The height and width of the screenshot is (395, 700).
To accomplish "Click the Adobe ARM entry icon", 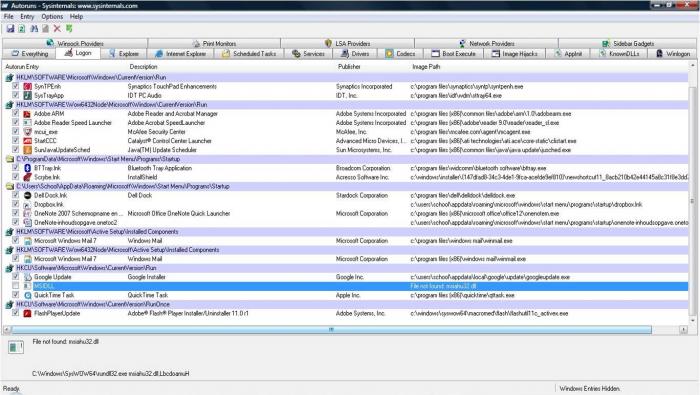I will pos(28,114).
